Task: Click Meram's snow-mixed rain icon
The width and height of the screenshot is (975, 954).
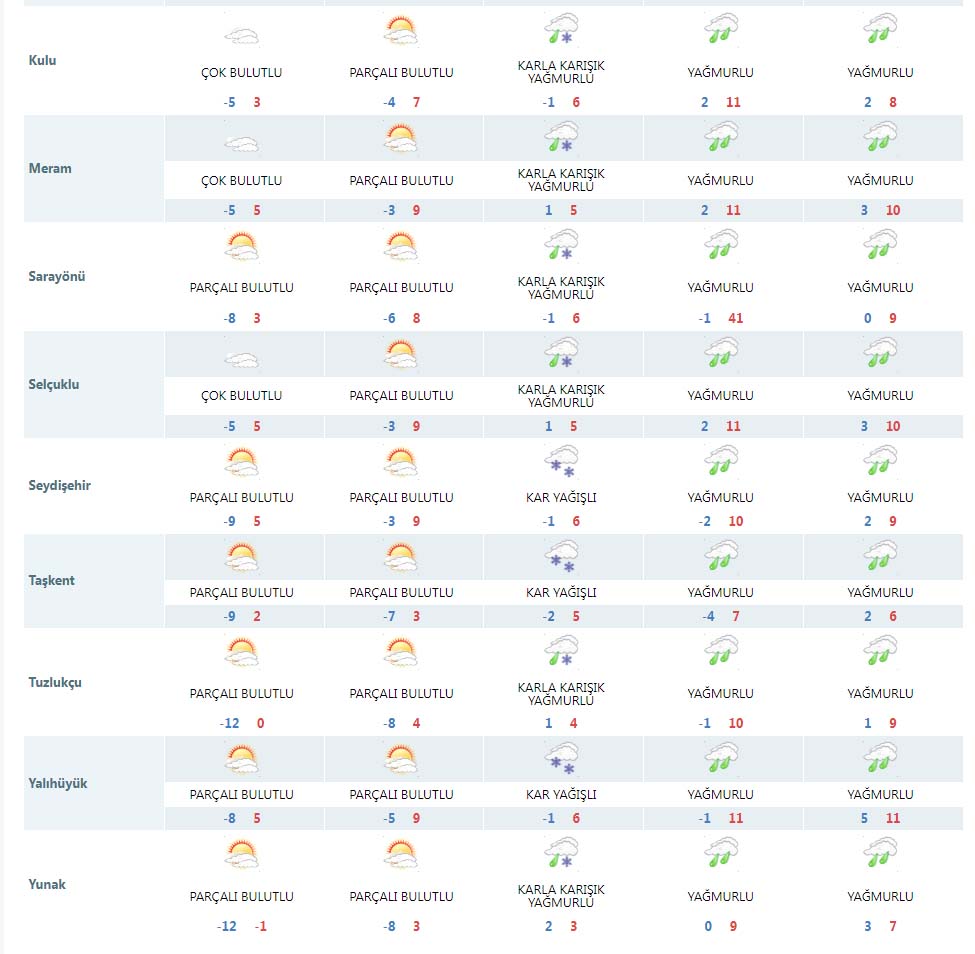Action: [x=561, y=137]
